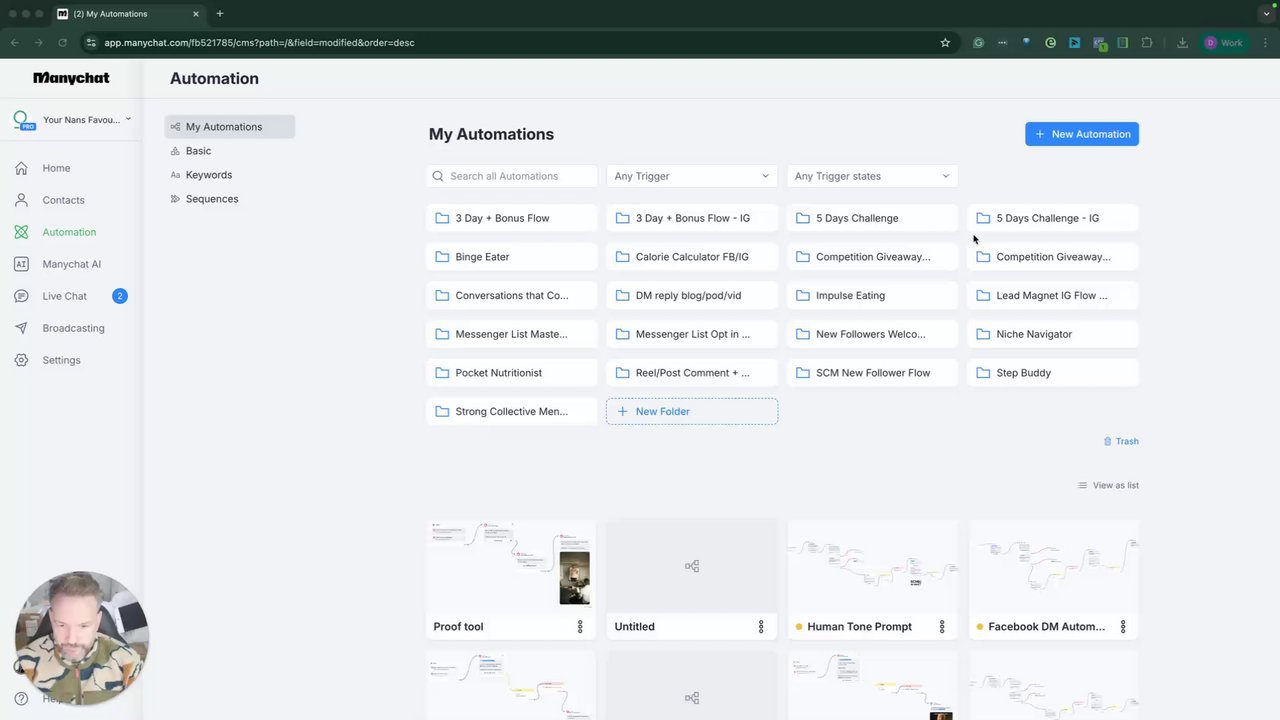Image resolution: width=1280 pixels, height=720 pixels.
Task: Open the account switcher Your Nans Favou...
Action: [x=72, y=120]
